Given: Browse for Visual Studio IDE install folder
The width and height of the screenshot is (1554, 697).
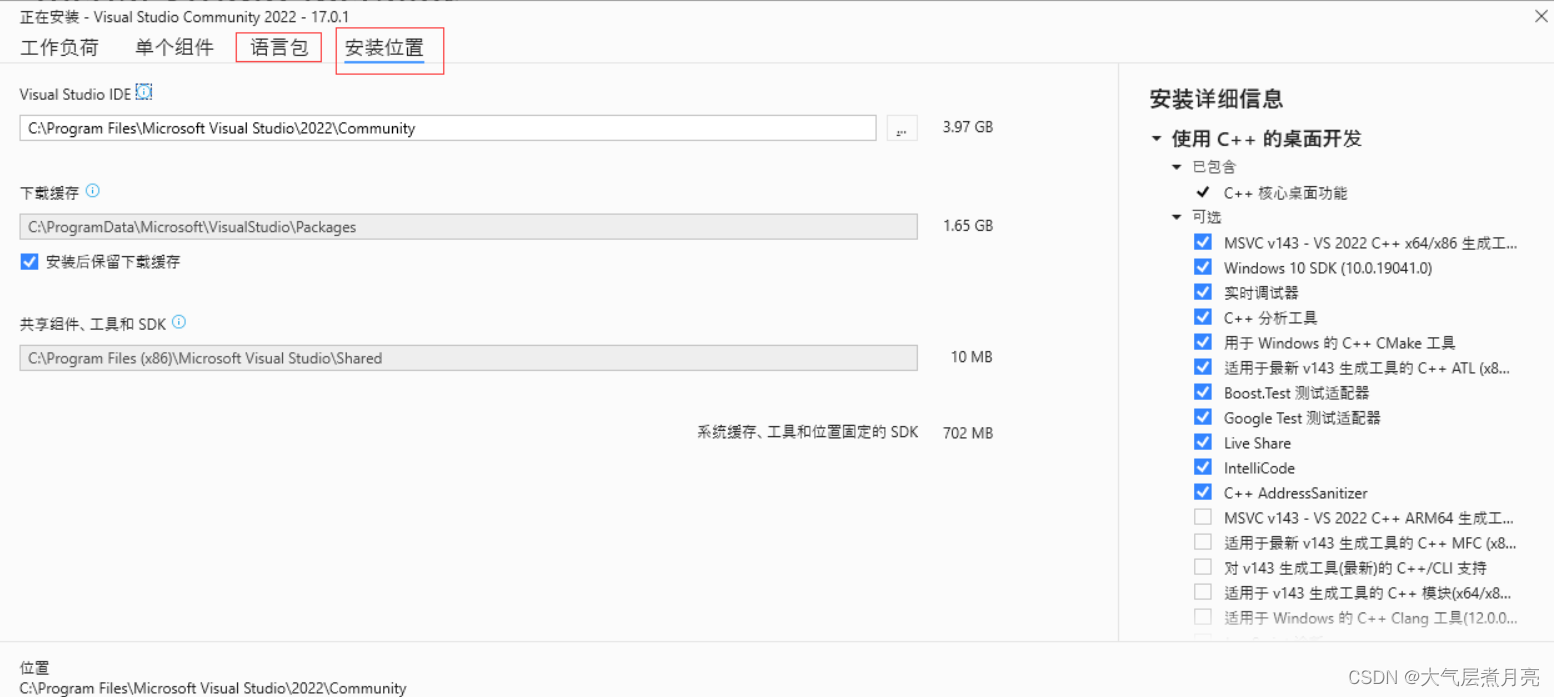Looking at the screenshot, I should click(x=902, y=128).
